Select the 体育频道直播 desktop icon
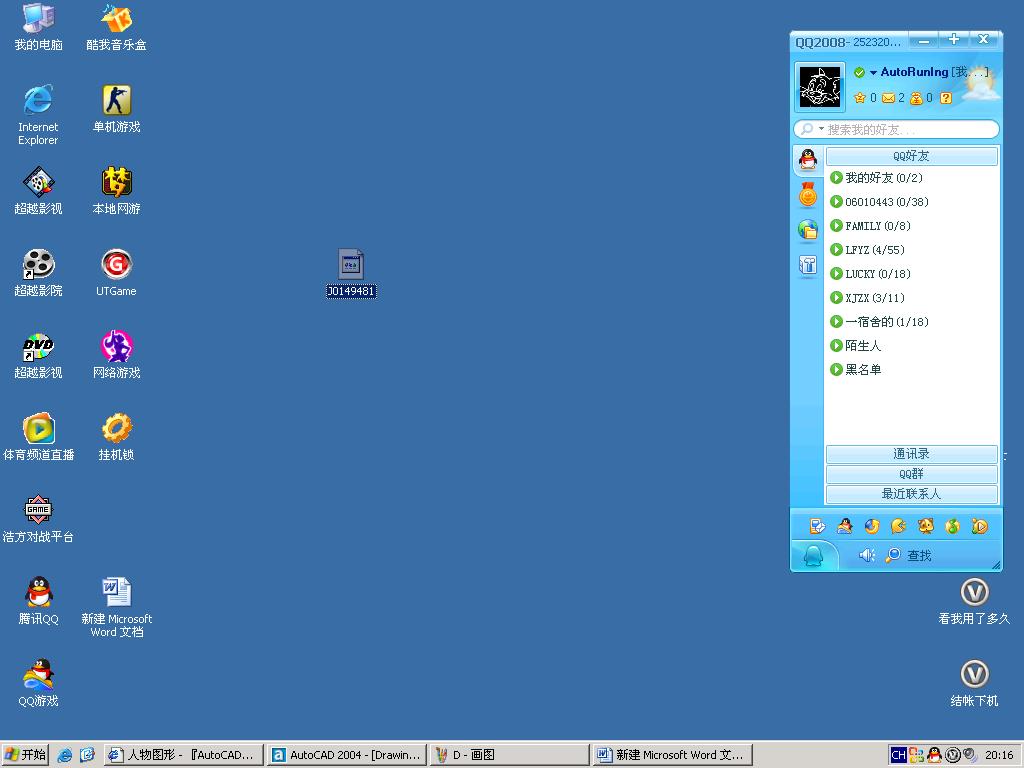 [39, 437]
